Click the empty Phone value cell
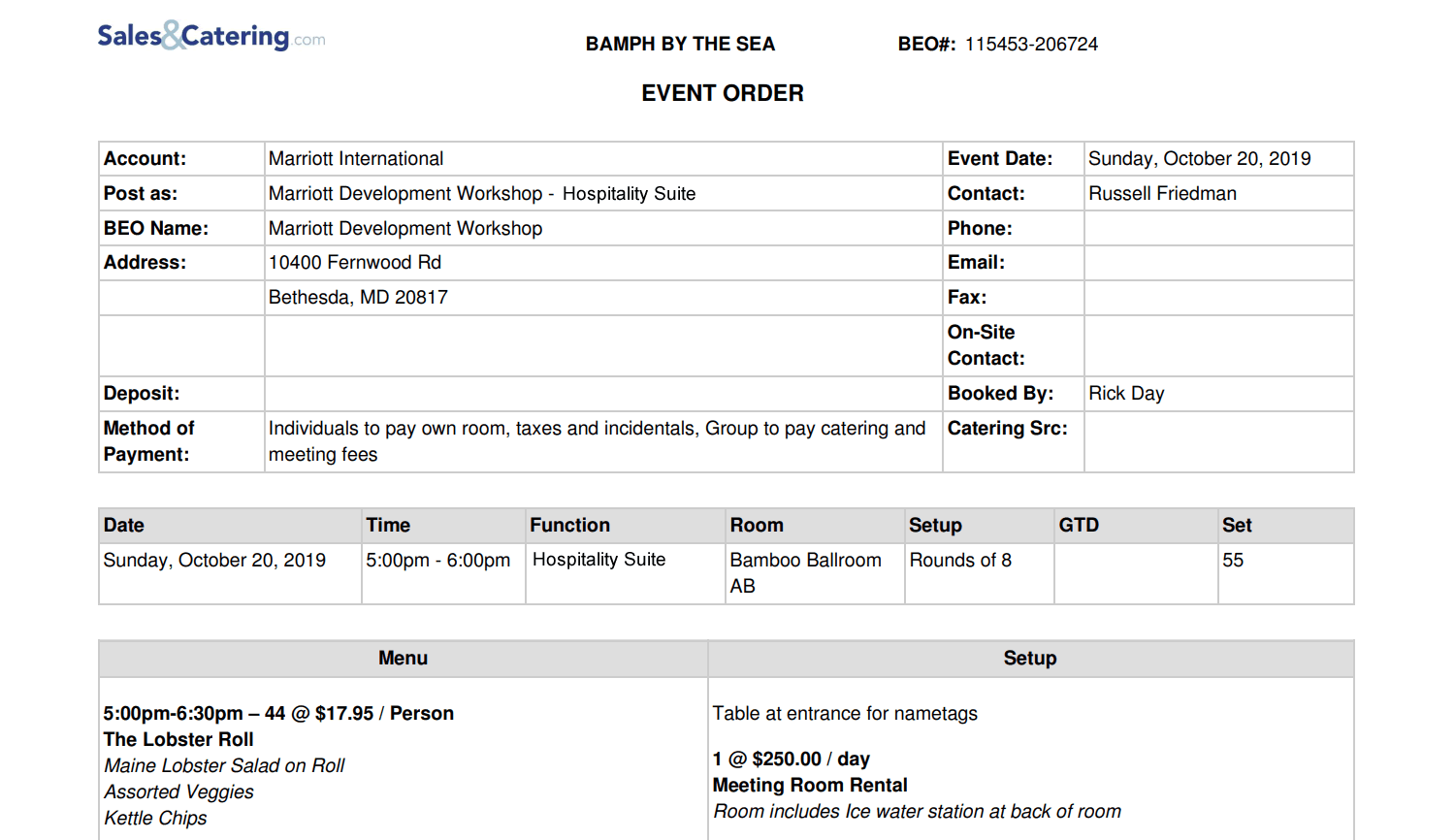 (x=1217, y=229)
